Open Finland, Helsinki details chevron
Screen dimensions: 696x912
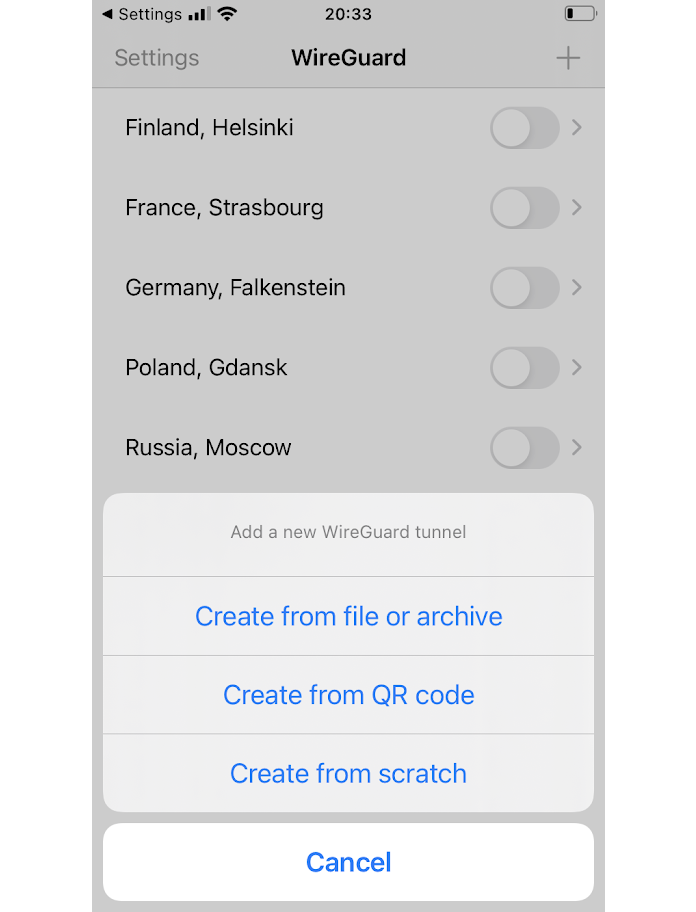(576, 127)
